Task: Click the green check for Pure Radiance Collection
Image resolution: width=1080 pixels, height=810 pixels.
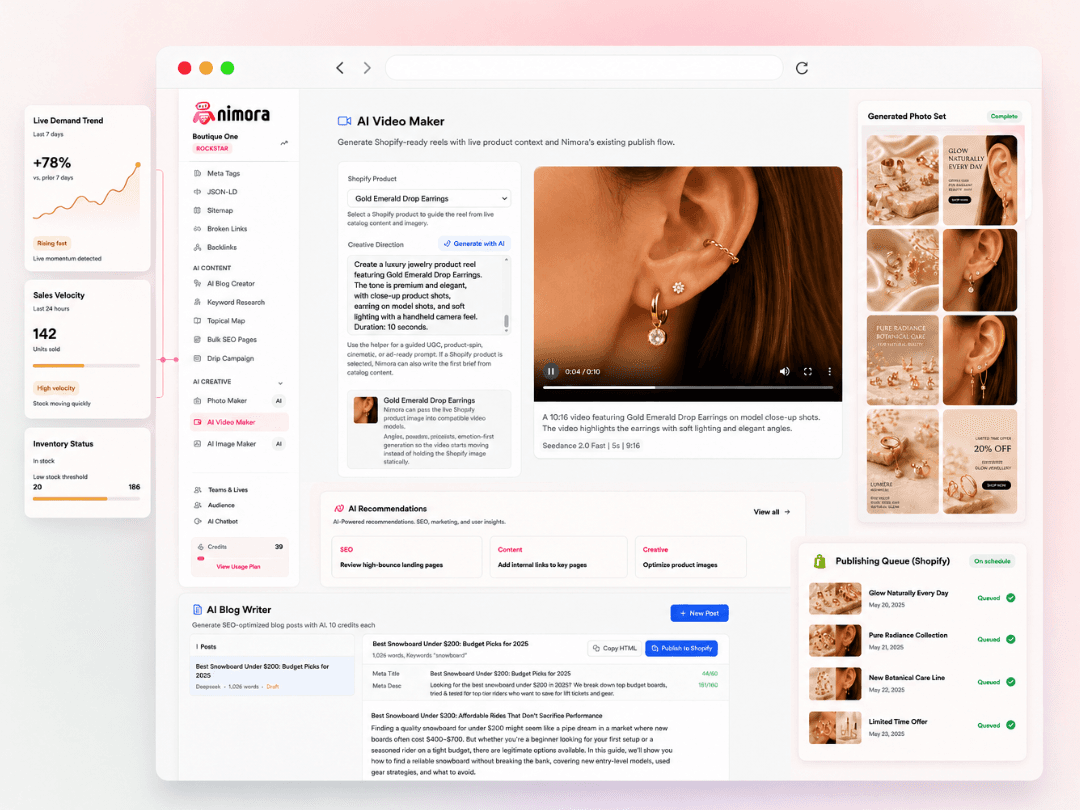Action: [x=1010, y=639]
